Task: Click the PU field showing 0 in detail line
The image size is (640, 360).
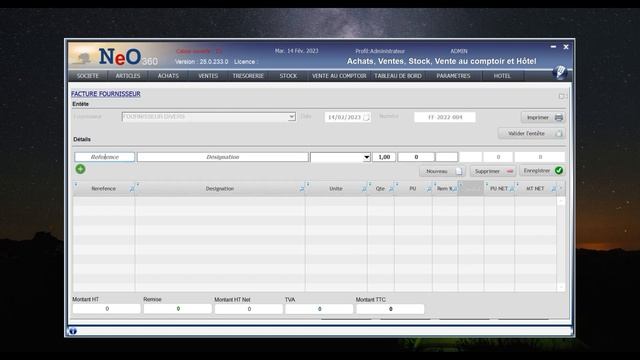Action: (x=416, y=157)
